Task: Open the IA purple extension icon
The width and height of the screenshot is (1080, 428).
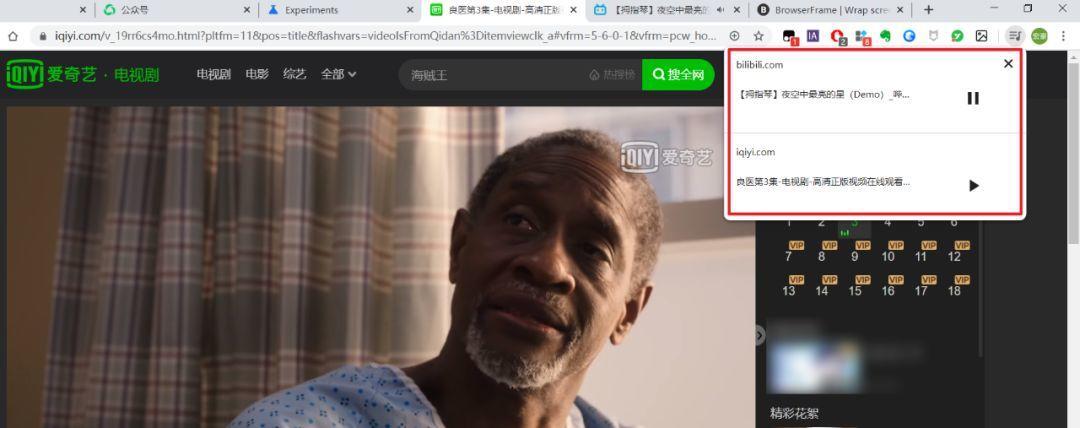Action: point(813,36)
